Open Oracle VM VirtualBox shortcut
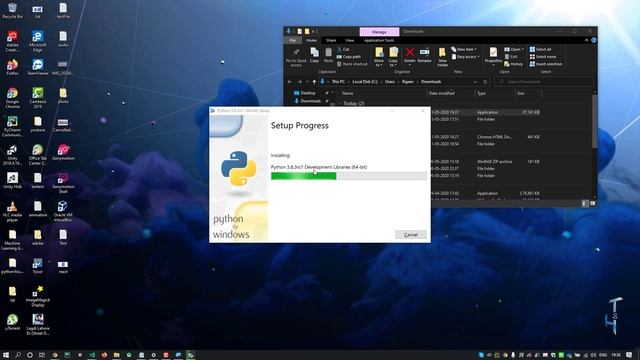Image resolution: width=640 pixels, height=360 pixels. coord(62,211)
